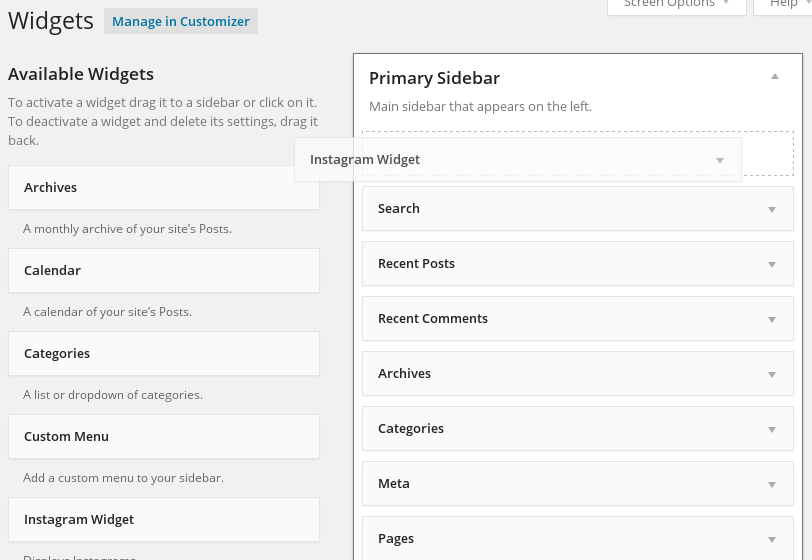Expand the Pages widget arrow
The height and width of the screenshot is (560, 812).
coord(772,539)
